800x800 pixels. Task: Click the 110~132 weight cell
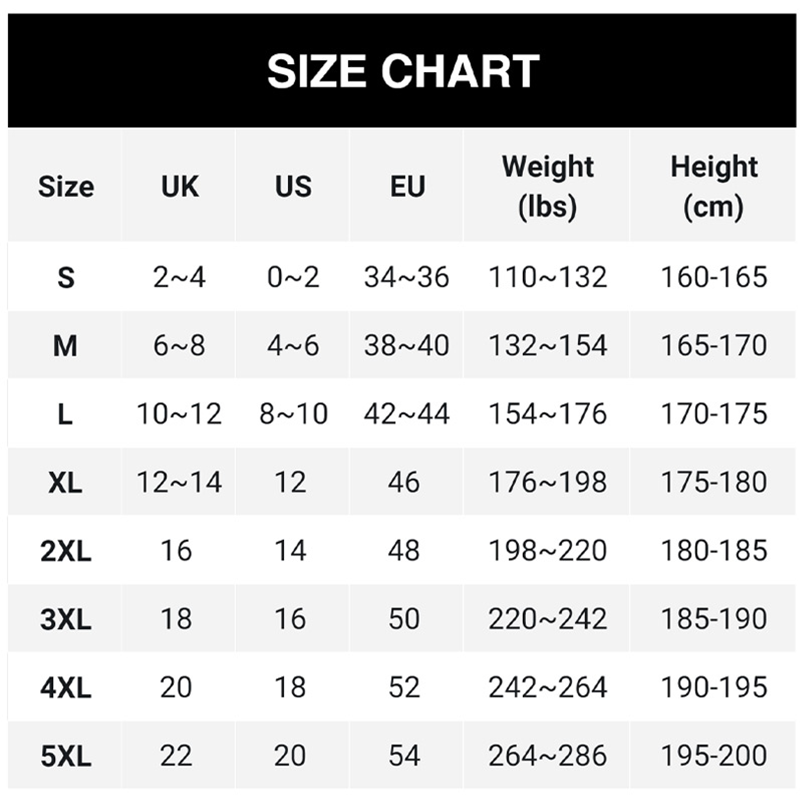coord(547,277)
